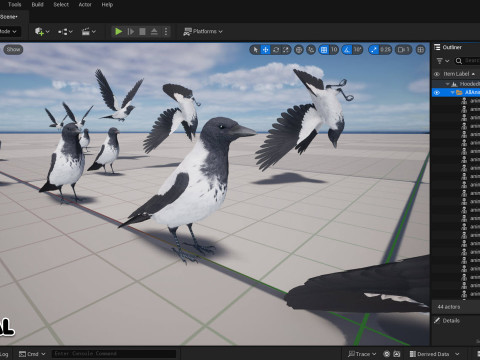The width and height of the screenshot is (480, 360).
Task: Stop the simulation with the square button
Action: coord(142,31)
